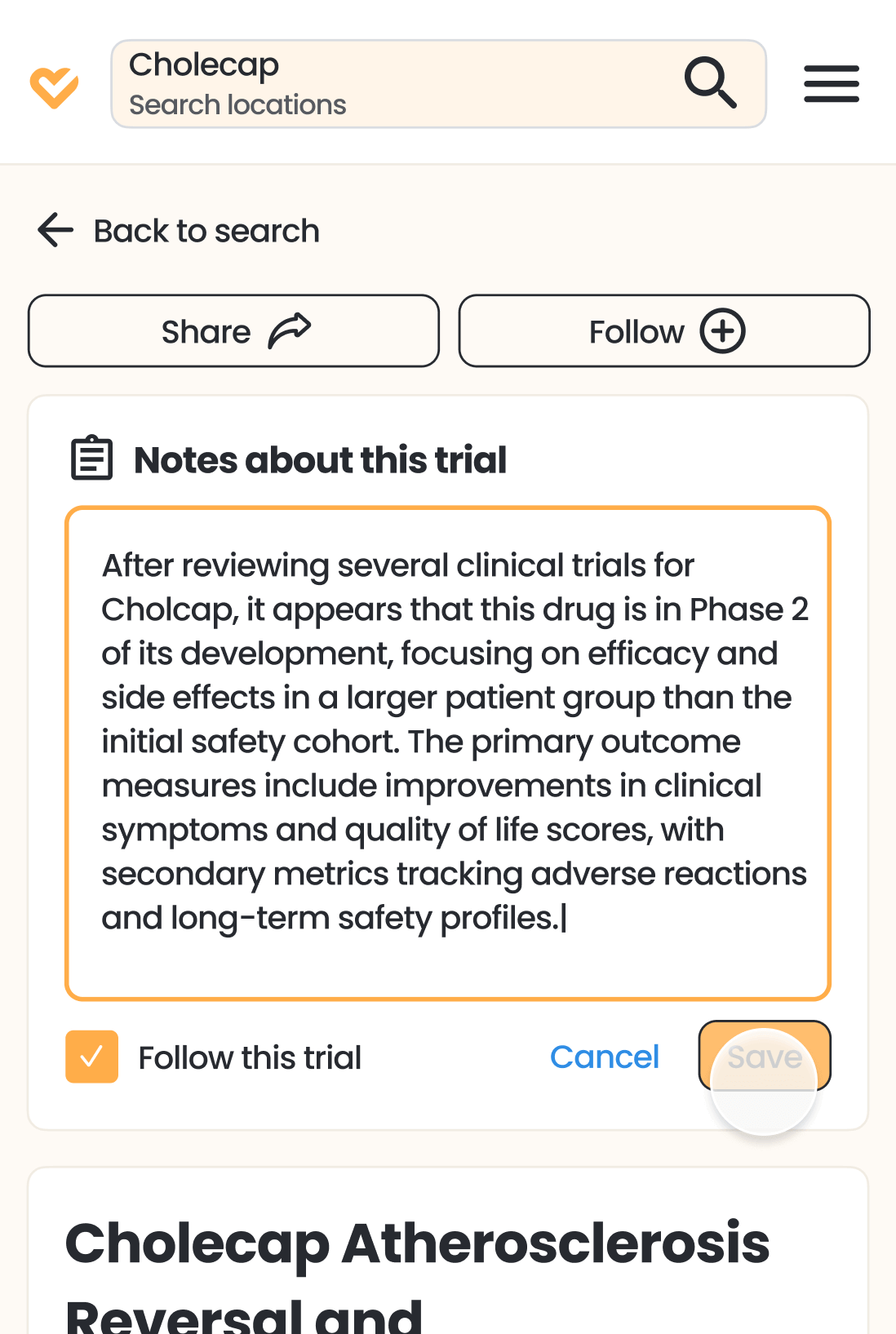Click the 'Follow this trial' label text
Viewport: 896px width, 1334px height.
(x=250, y=1057)
